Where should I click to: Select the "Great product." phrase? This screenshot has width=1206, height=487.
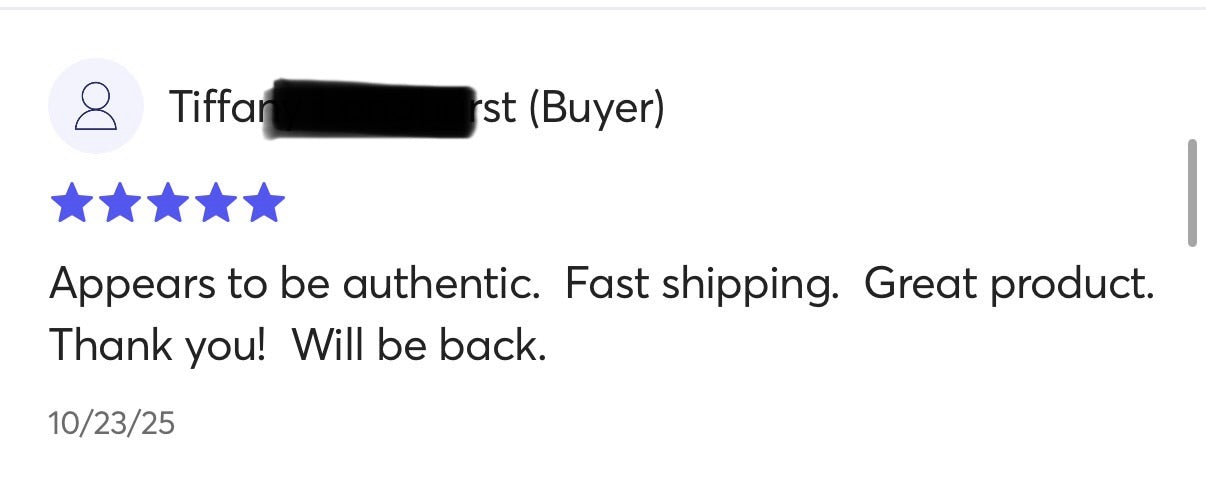[1008, 285]
